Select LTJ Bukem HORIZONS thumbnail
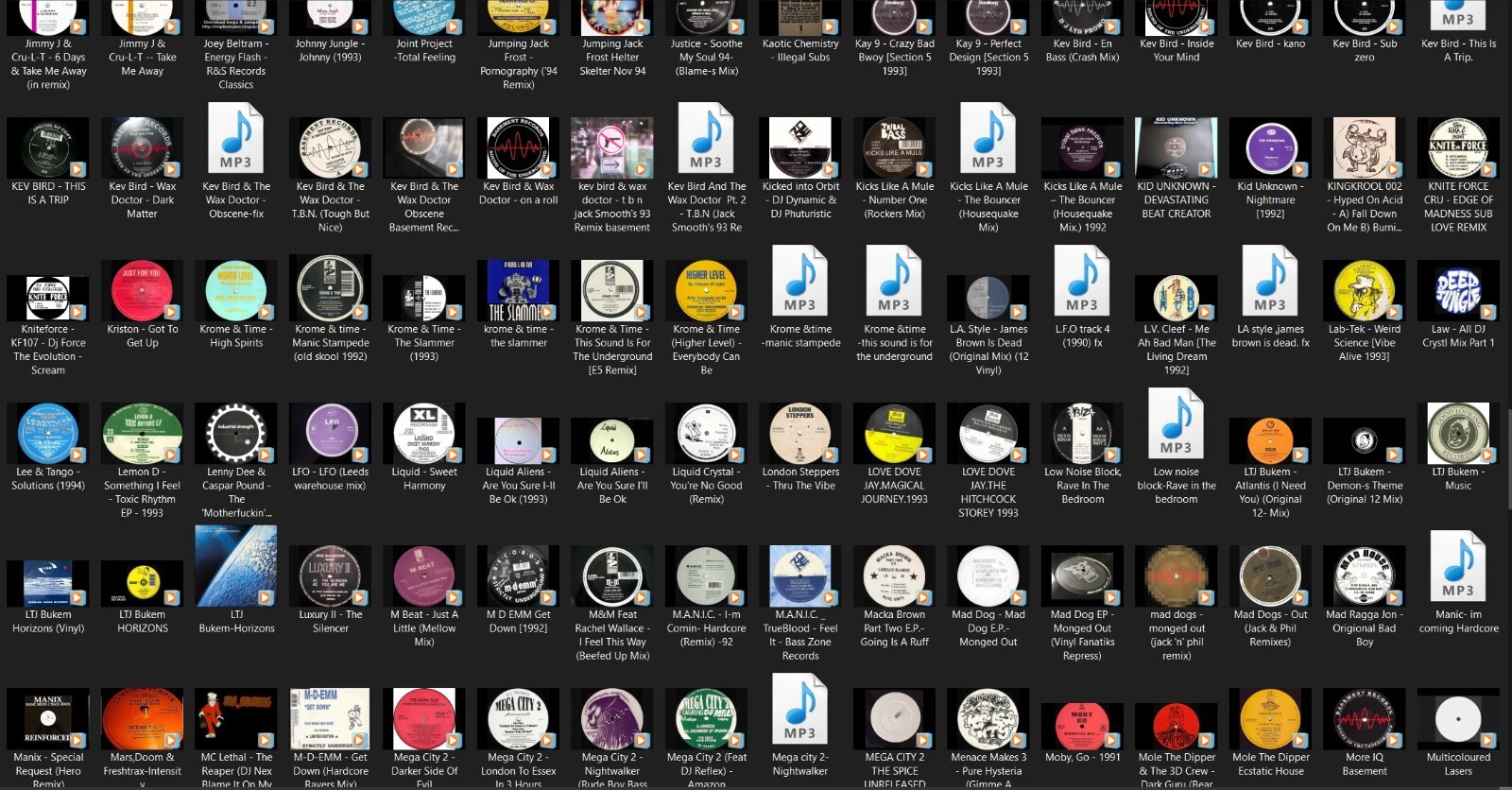The height and width of the screenshot is (790, 1512). pos(142,583)
